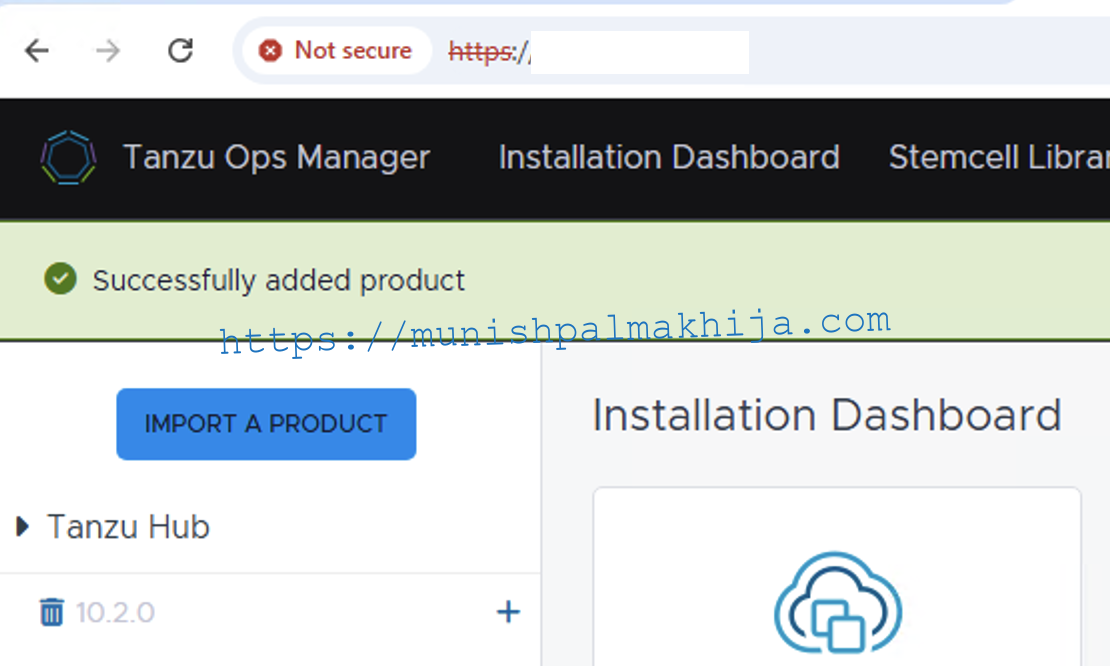1110x666 pixels.
Task: Click the green success checkmark icon
Action: [60, 279]
